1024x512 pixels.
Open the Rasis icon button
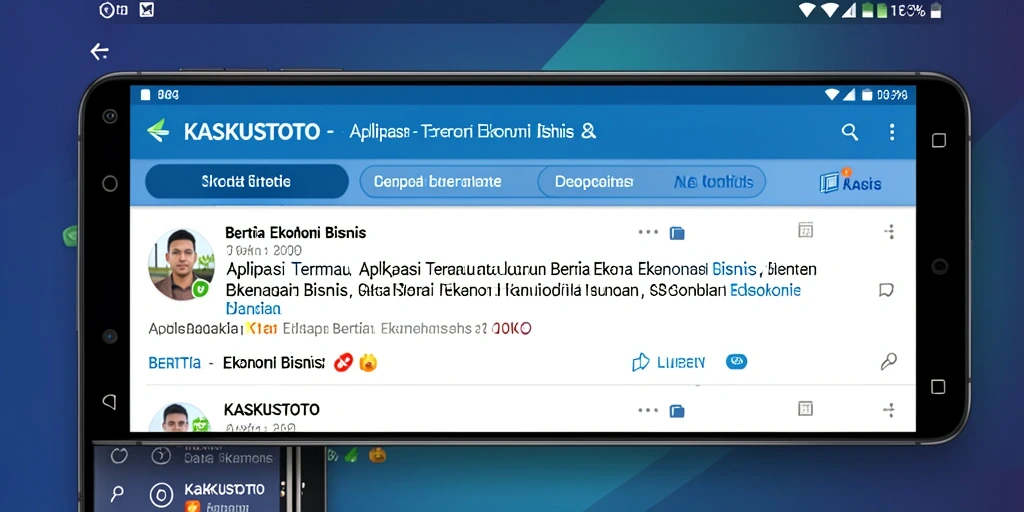[x=850, y=183]
